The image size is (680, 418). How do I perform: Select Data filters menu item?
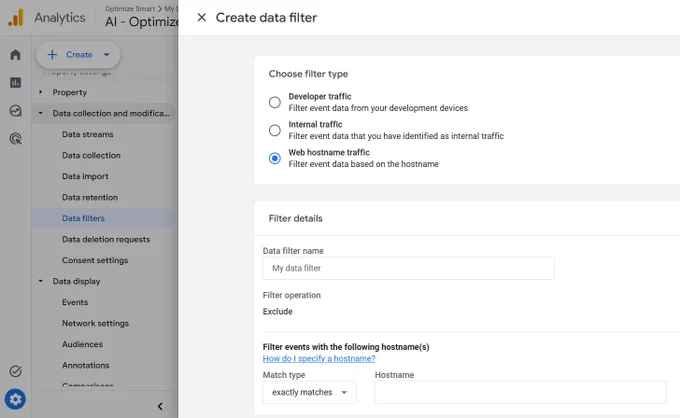tap(83, 218)
